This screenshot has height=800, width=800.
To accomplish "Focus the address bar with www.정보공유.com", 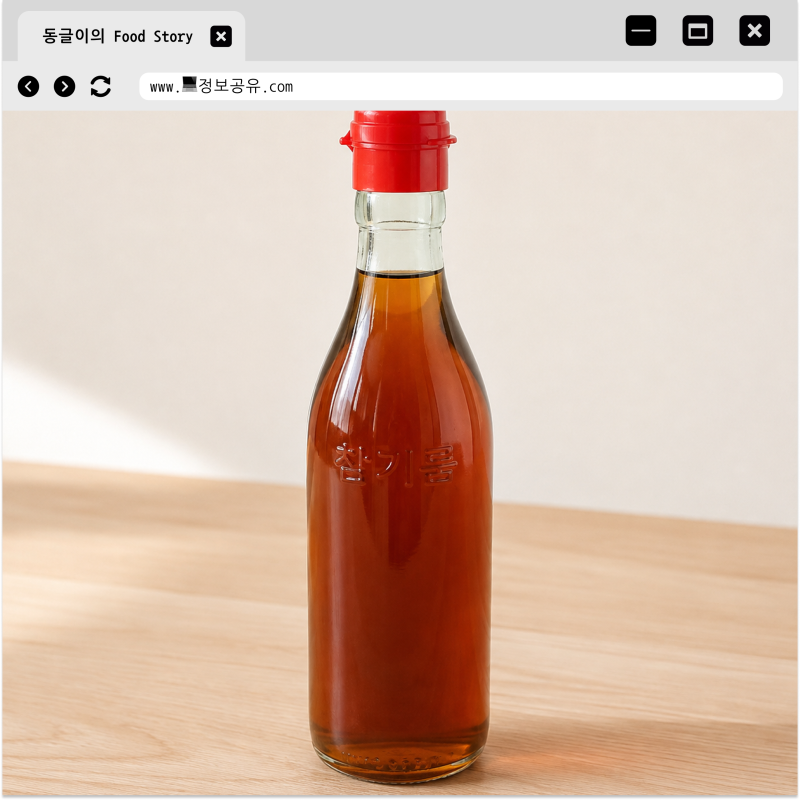I will coord(461,86).
